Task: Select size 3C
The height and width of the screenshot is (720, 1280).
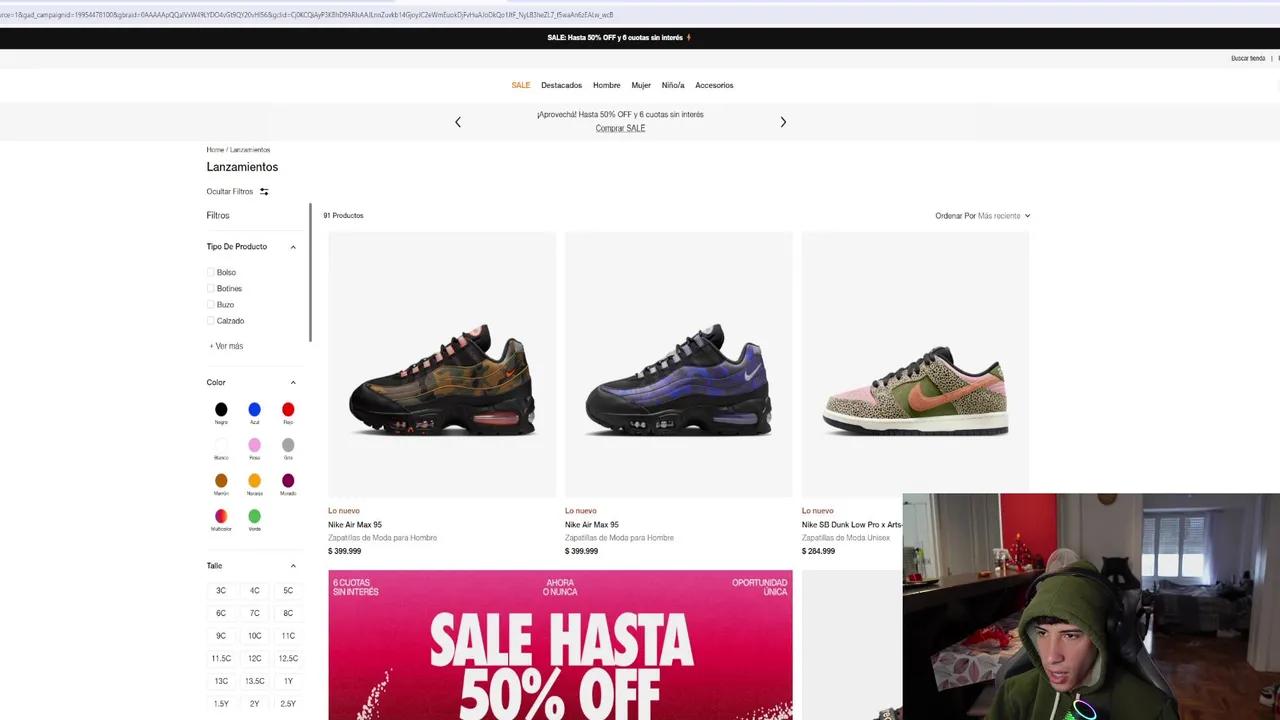Action: 221,591
